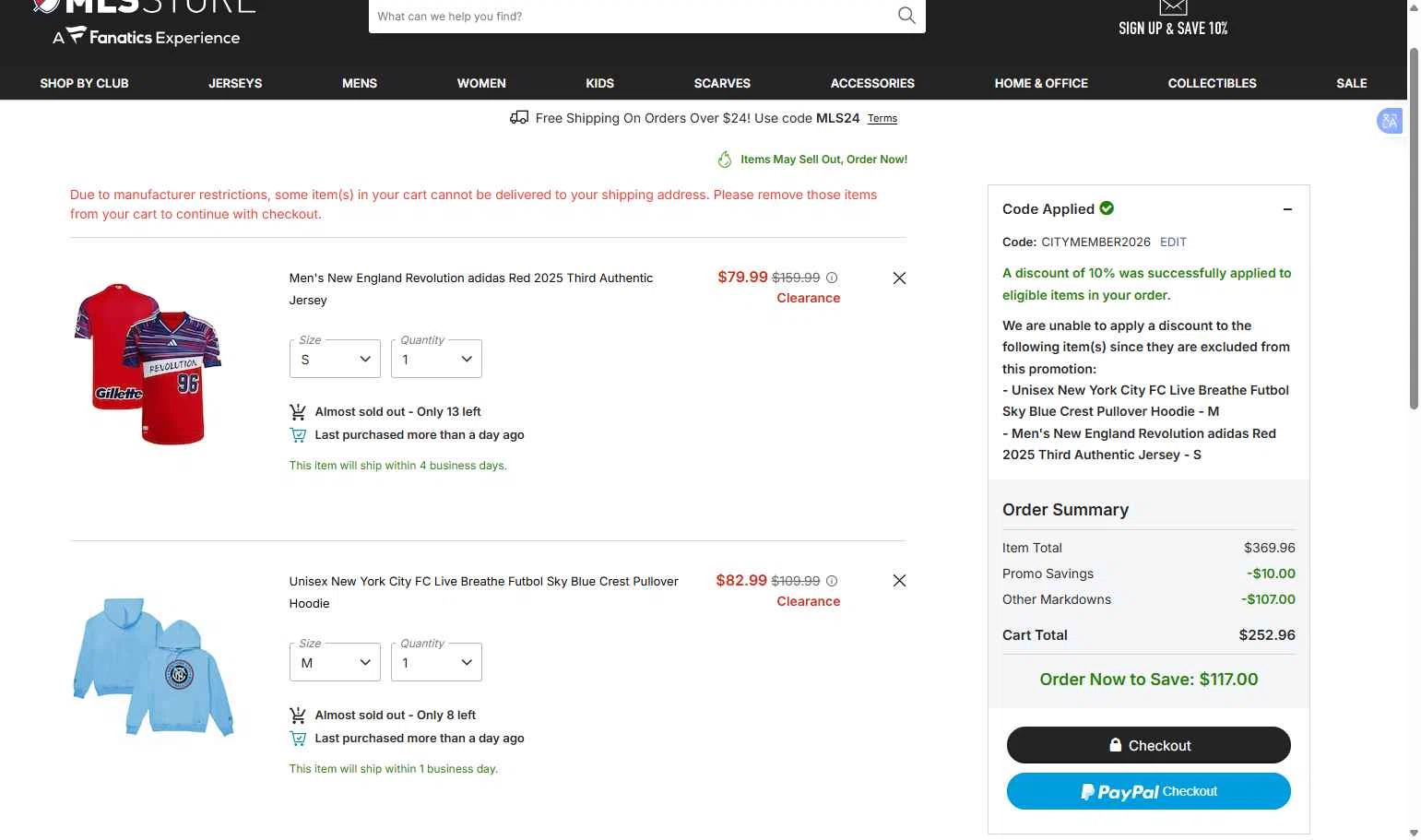Click 'Order Now to Save: $117.00' text
1421x840 pixels.
[1149, 679]
